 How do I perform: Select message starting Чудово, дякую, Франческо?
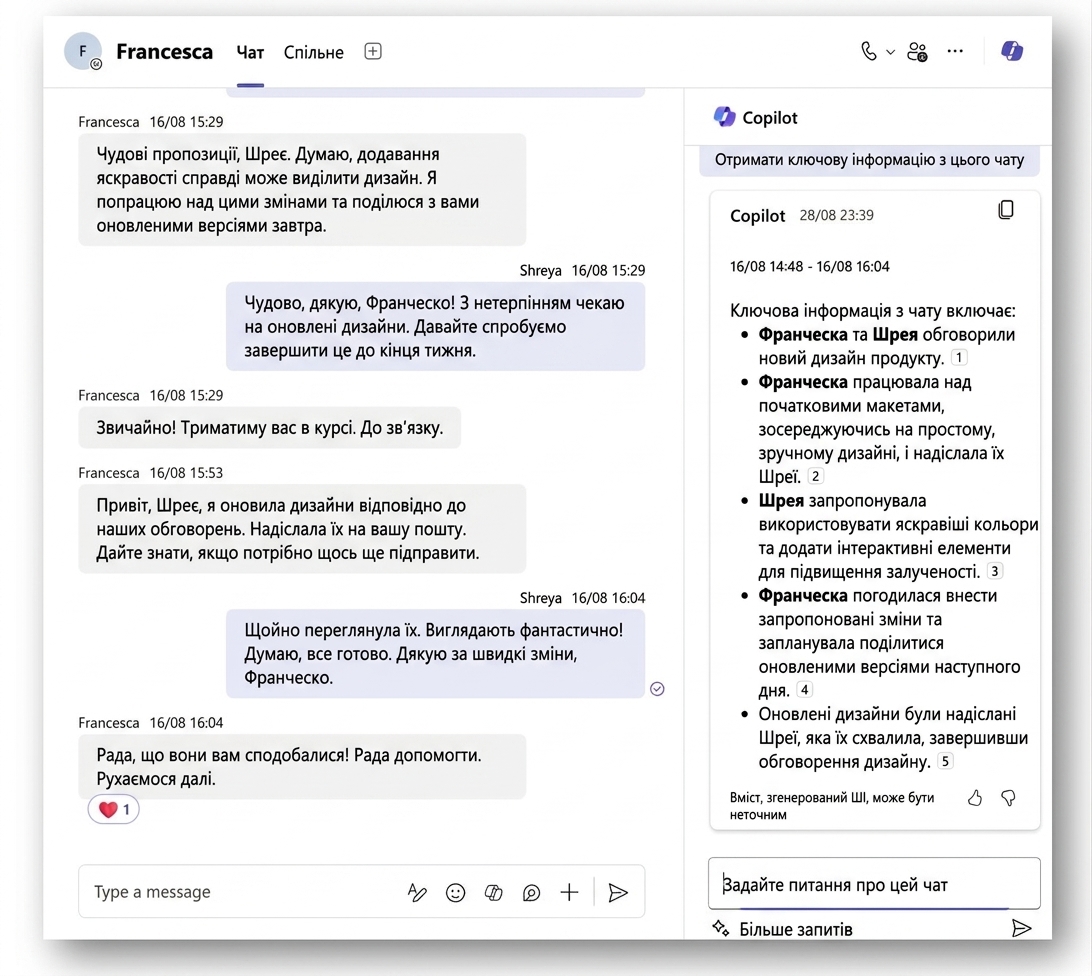click(435, 326)
